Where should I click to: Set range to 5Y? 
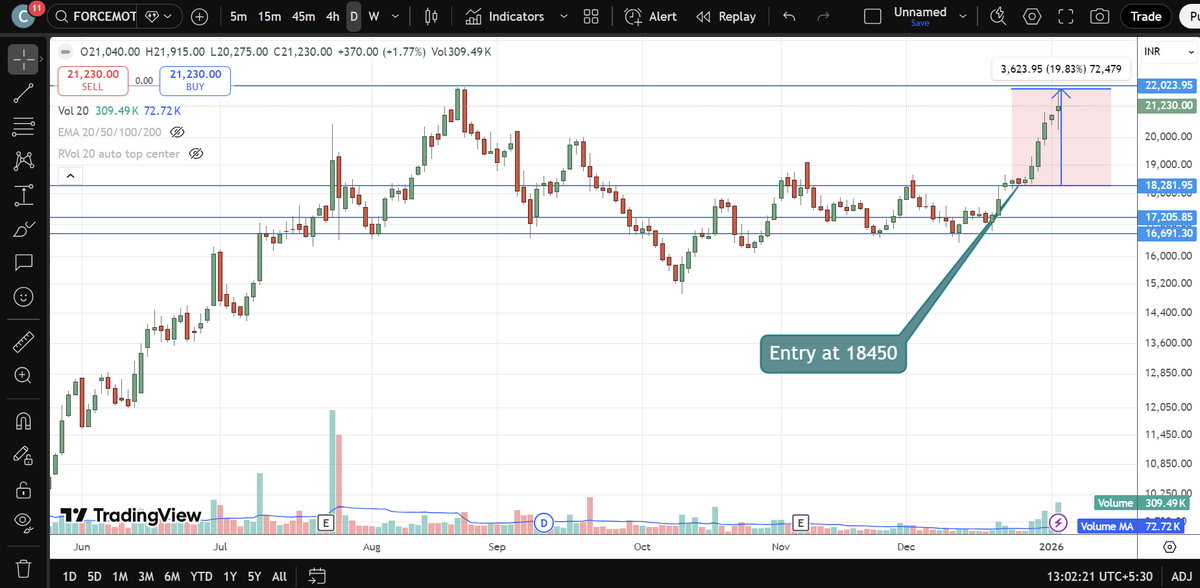point(255,576)
